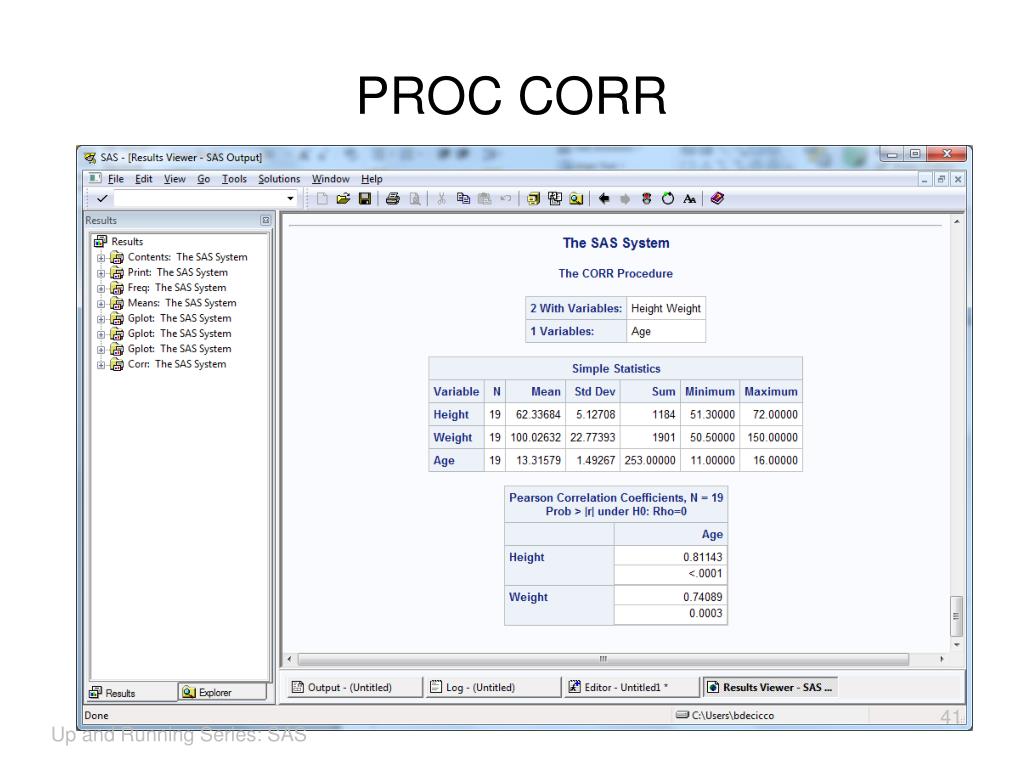1024x768 pixels.
Task: Open the Window menu
Action: pos(330,179)
